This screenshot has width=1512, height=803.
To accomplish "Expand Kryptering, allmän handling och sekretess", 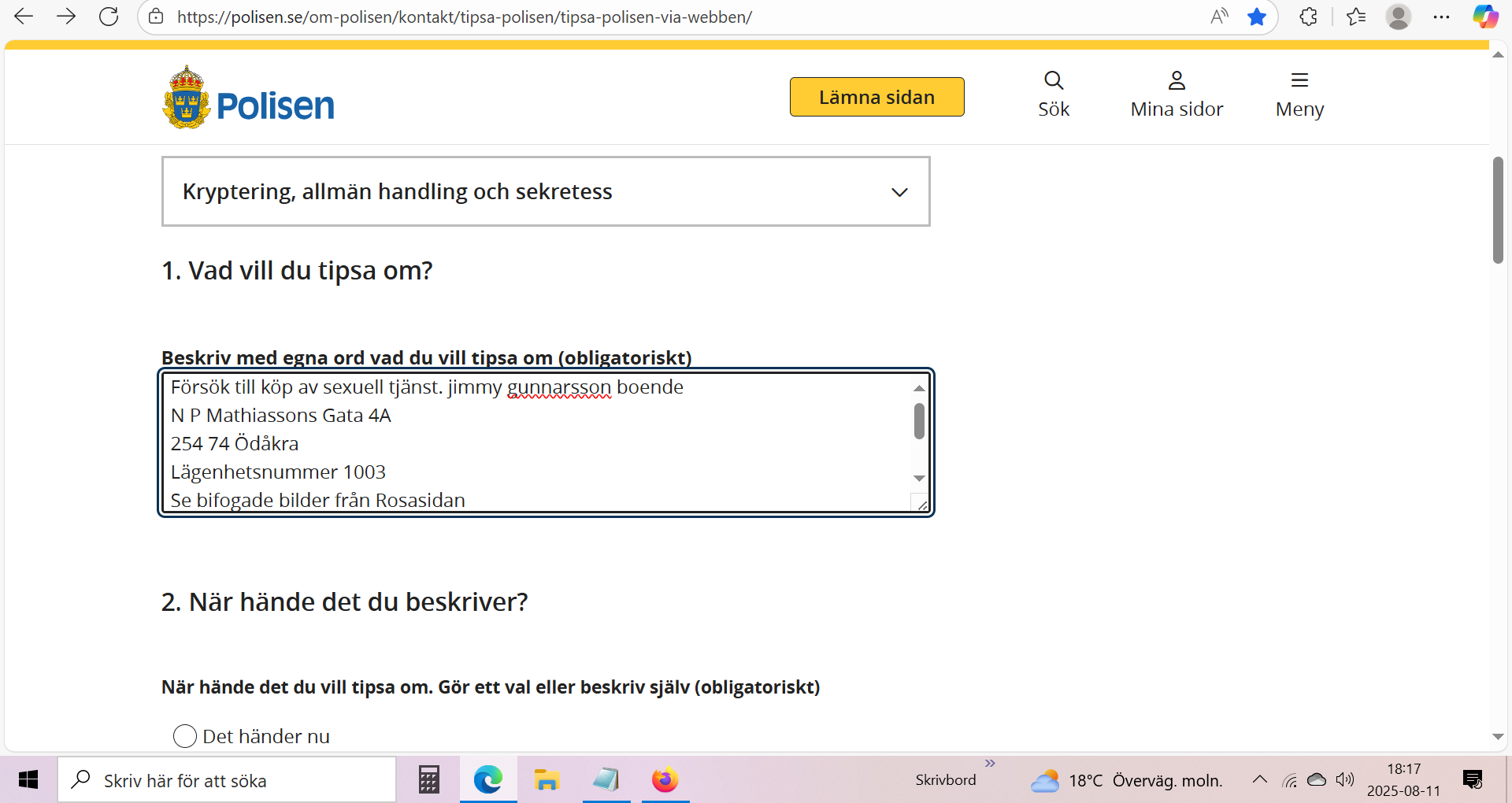I will pos(545,191).
